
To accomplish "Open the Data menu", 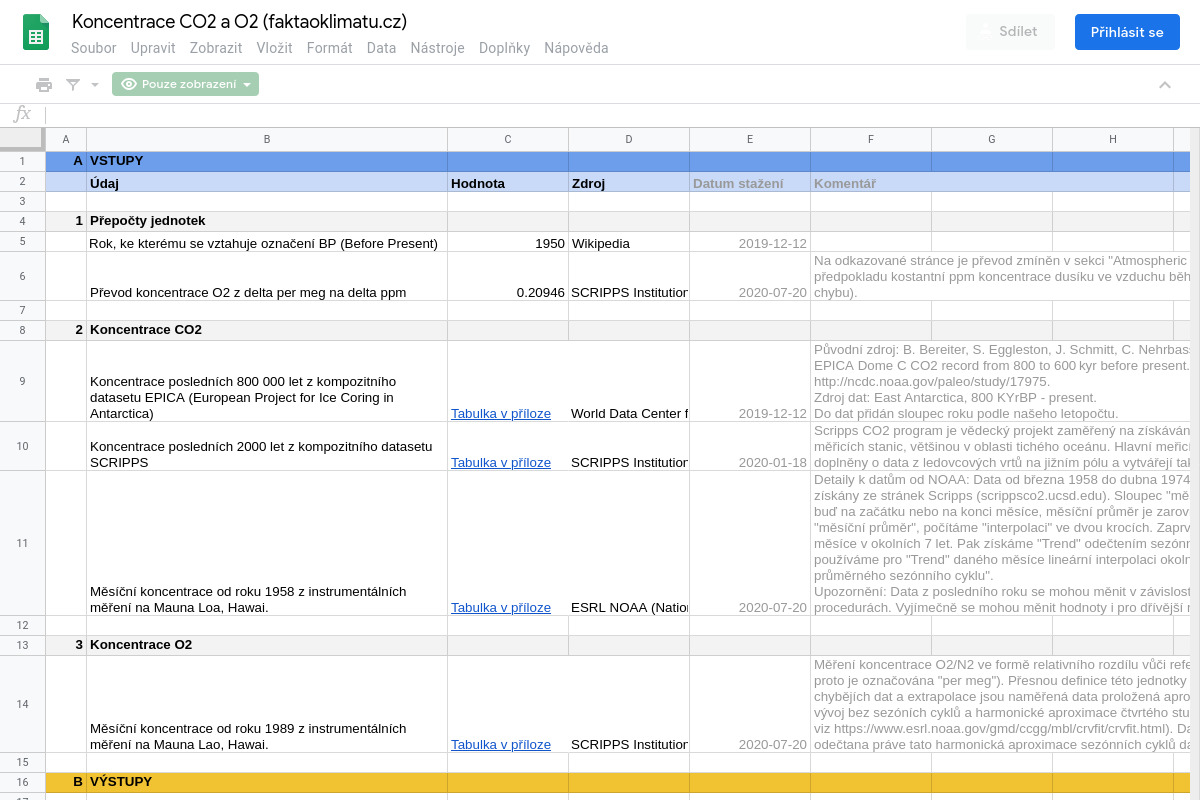I will pos(381,48).
